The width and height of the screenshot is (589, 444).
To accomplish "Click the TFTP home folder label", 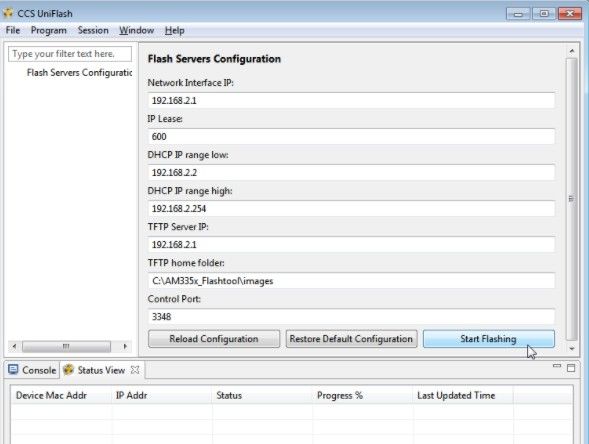I will 186,263.
